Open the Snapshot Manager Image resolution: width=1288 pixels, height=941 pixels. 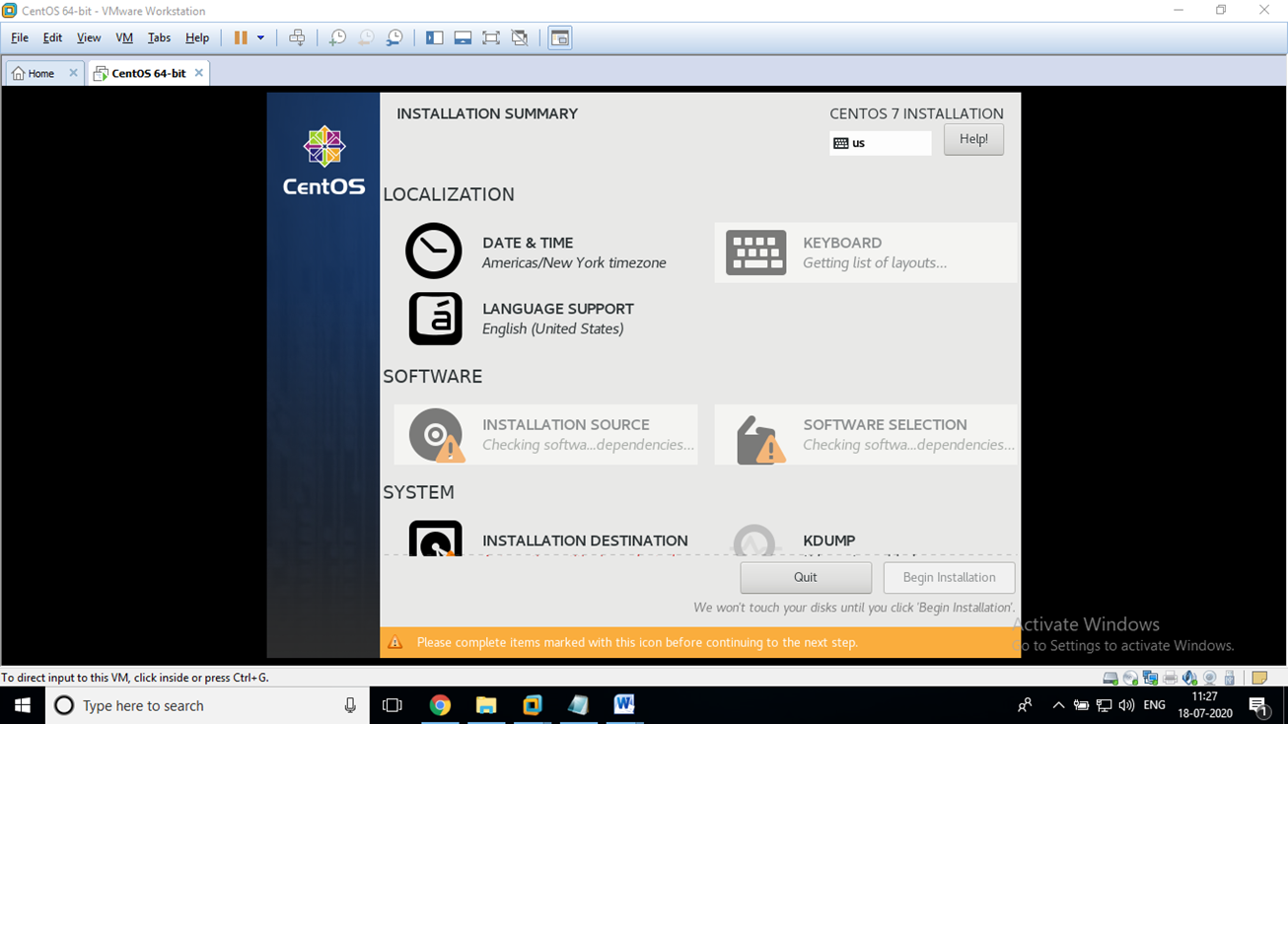394,36
